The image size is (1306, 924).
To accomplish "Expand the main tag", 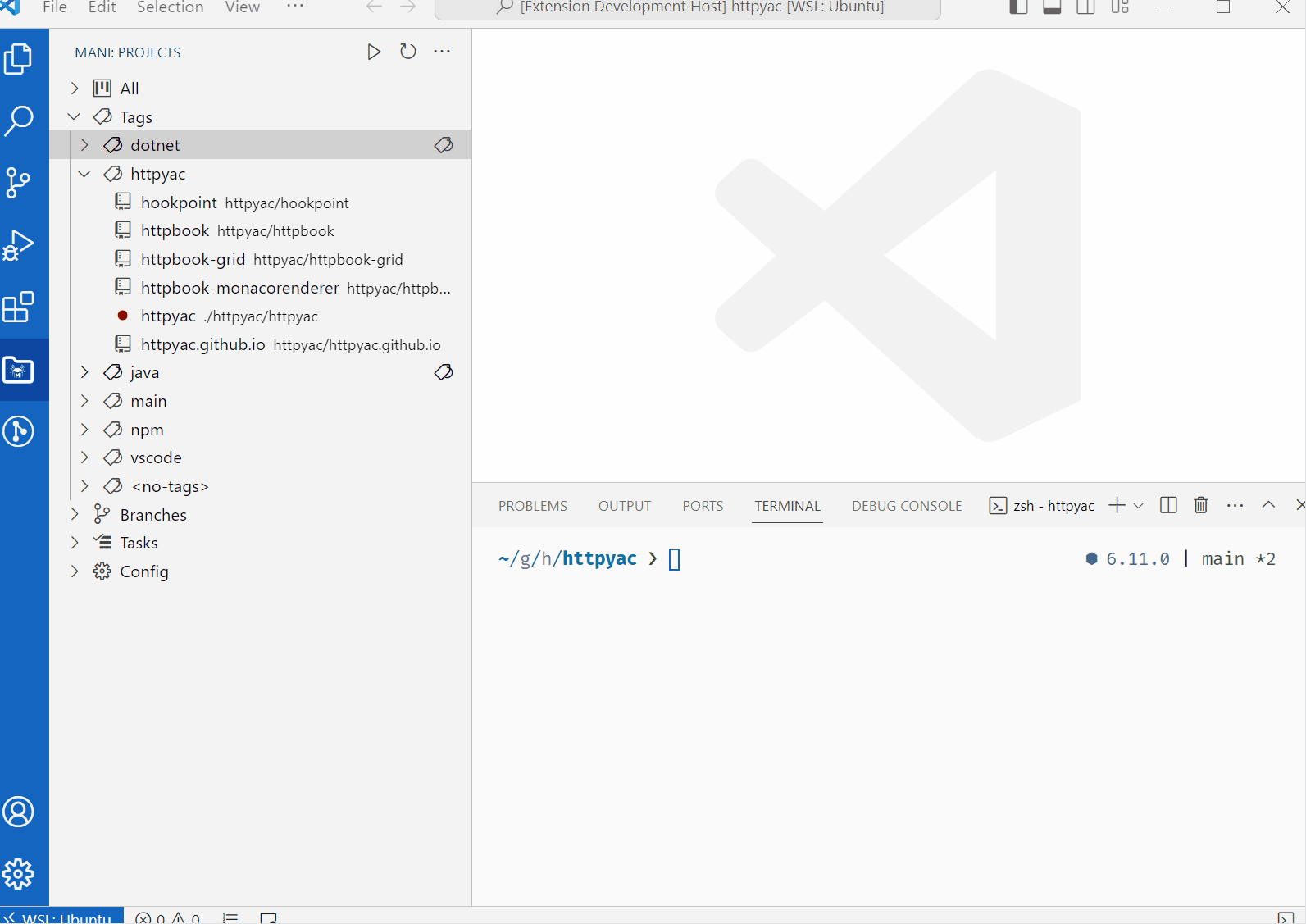I will pos(84,401).
